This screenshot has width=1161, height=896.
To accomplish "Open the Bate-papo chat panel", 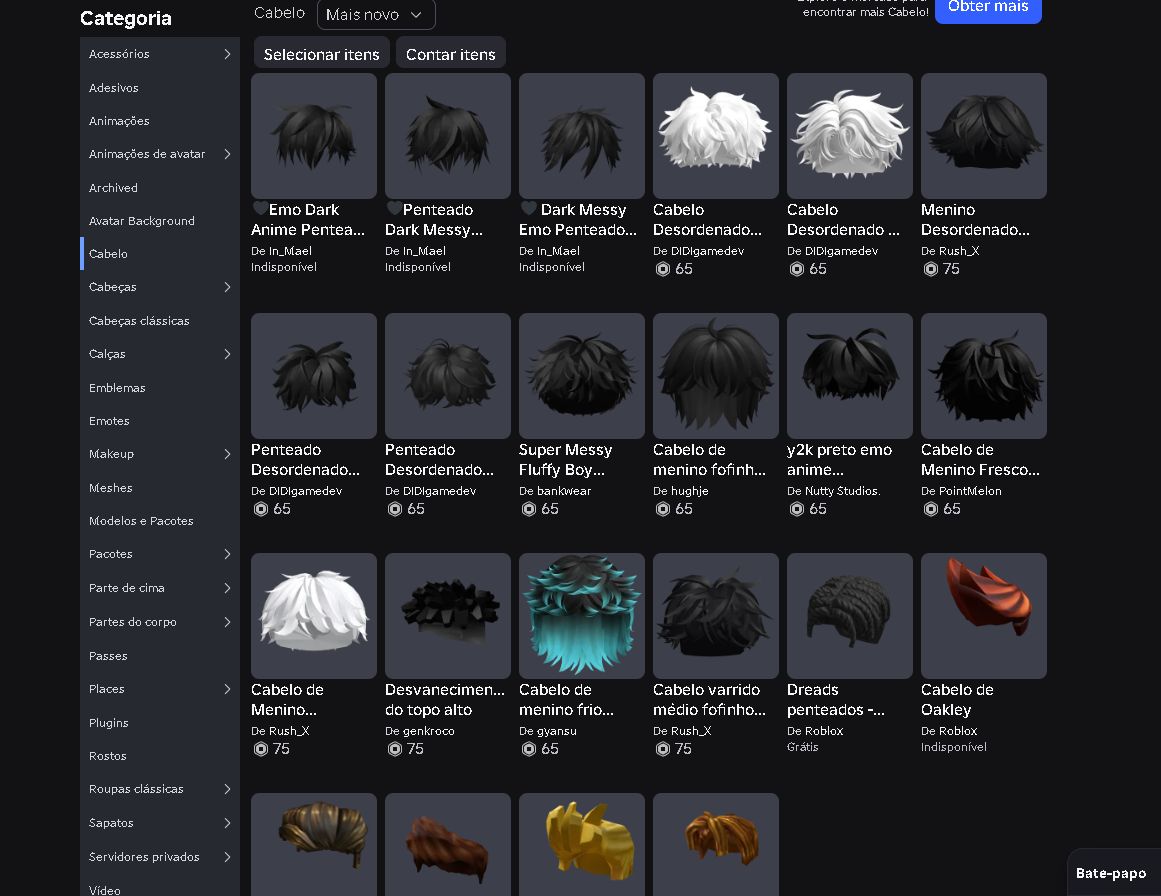I will [x=1111, y=873].
